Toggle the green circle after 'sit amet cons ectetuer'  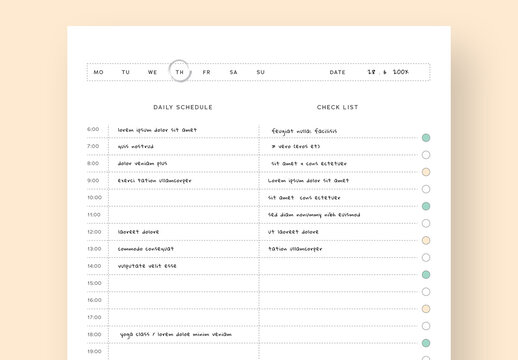(x=426, y=206)
